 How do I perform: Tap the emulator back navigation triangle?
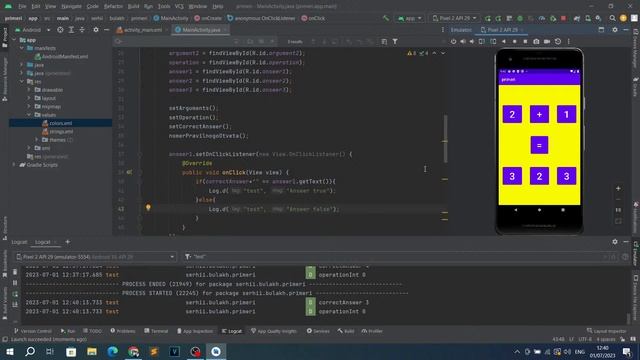click(516, 210)
